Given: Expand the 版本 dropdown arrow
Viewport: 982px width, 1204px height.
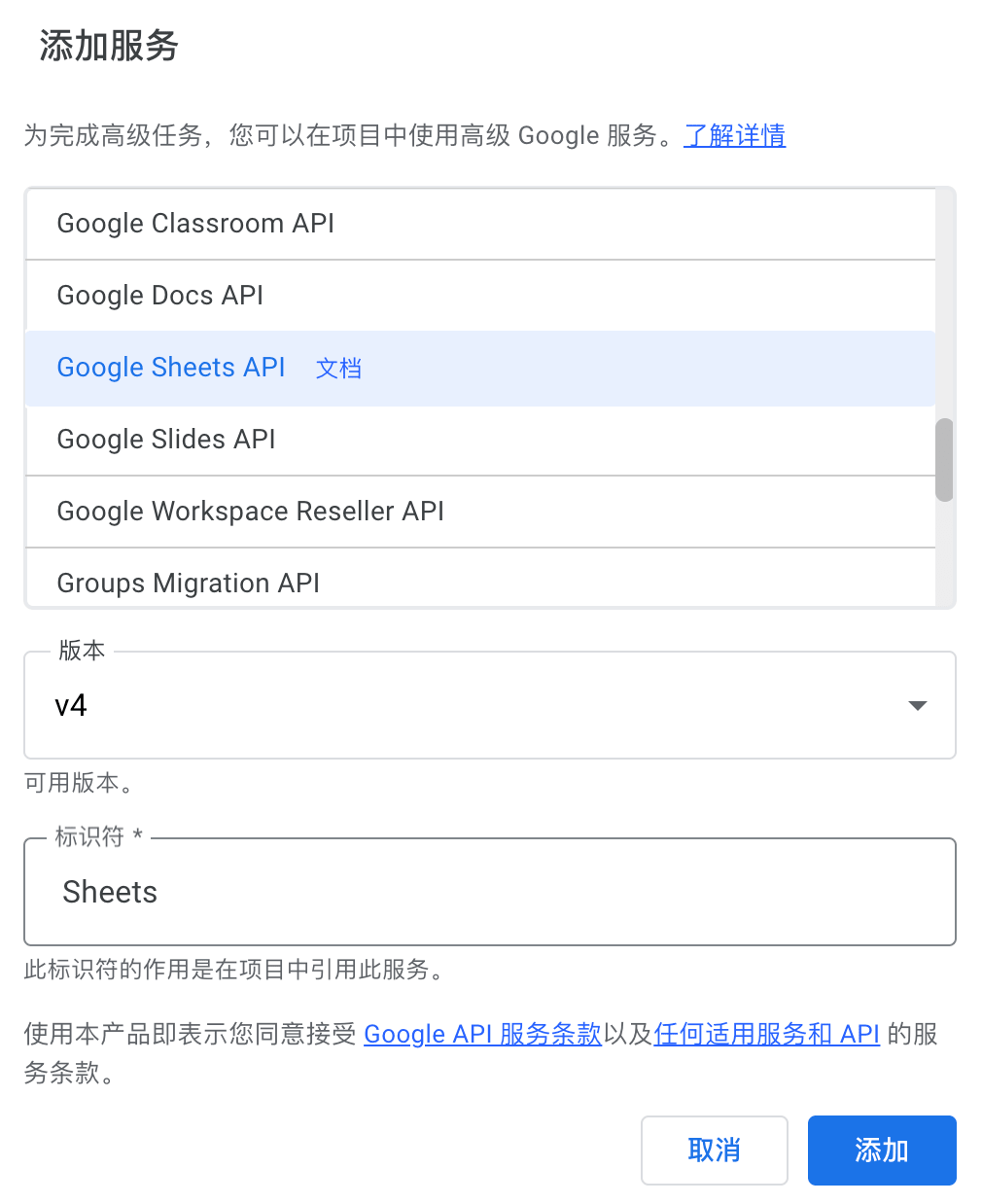Looking at the screenshot, I should click(x=917, y=705).
